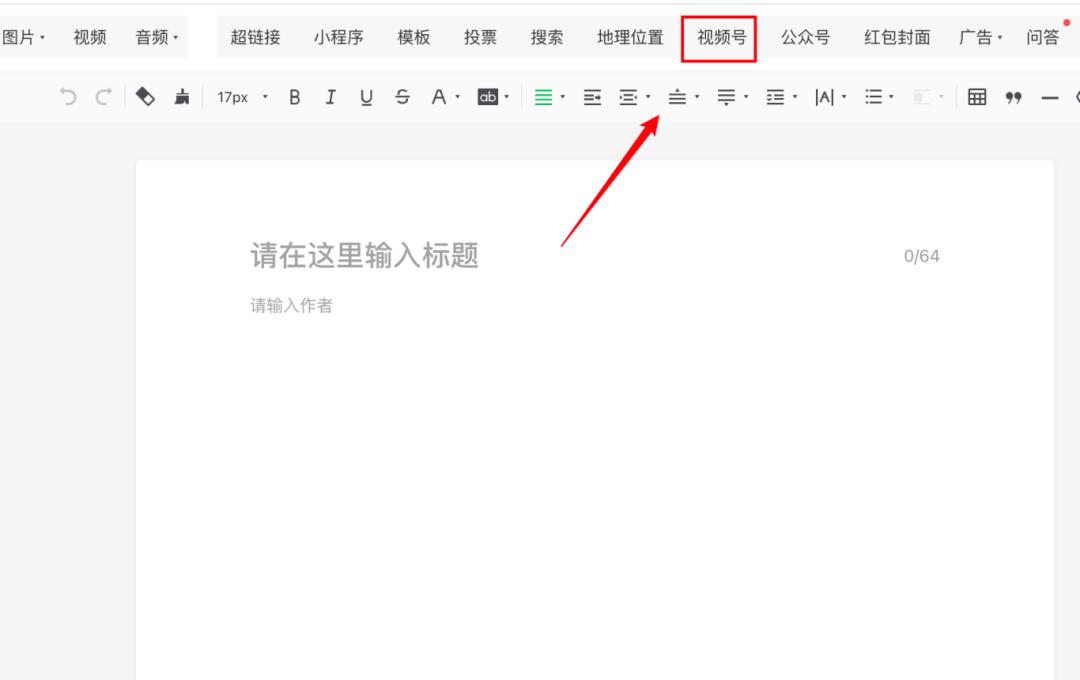Screen dimensions: 1080x680
Task: Activate the format painter brush
Action: click(x=181, y=97)
